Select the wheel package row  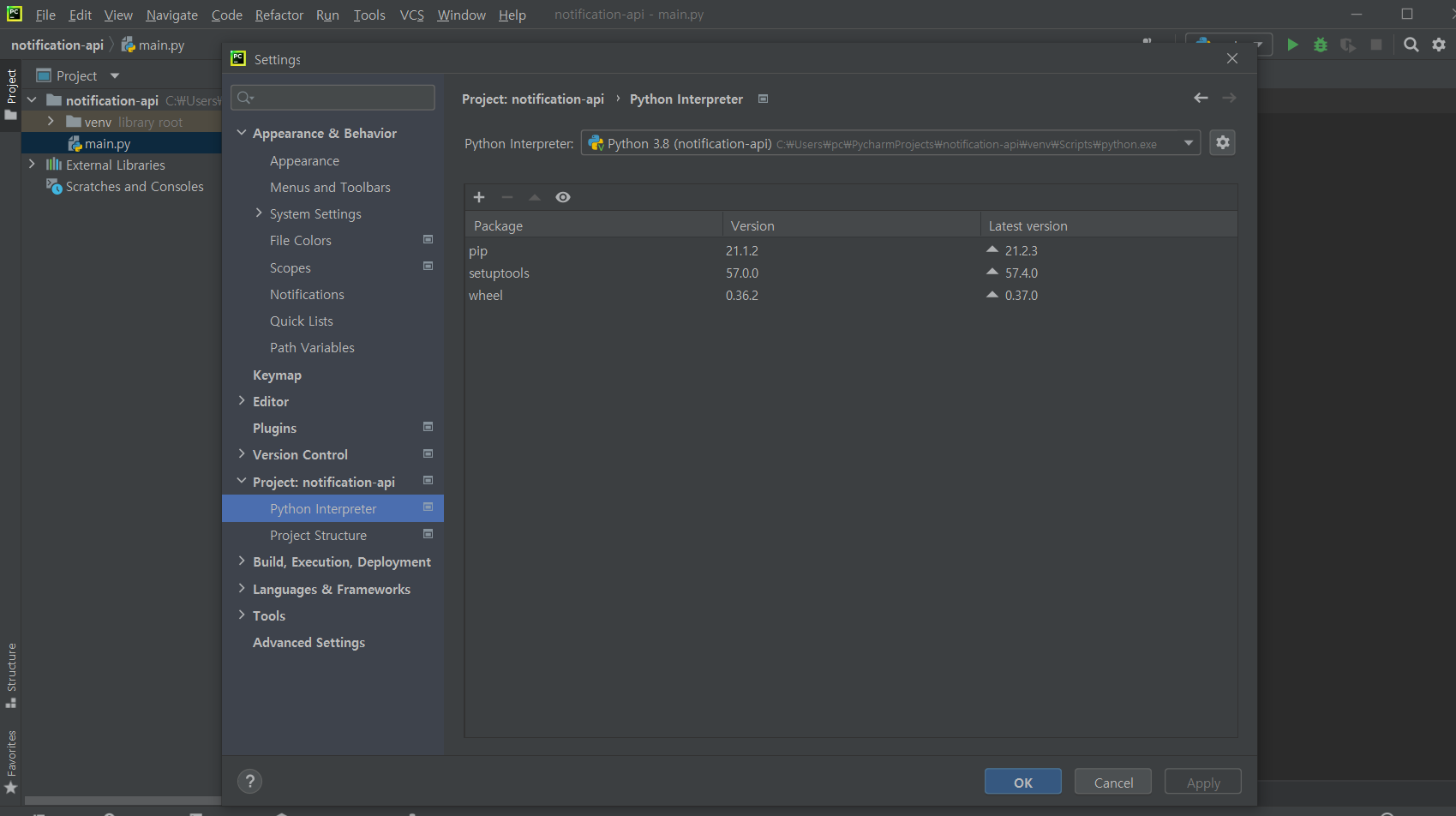pyautogui.click(x=851, y=296)
